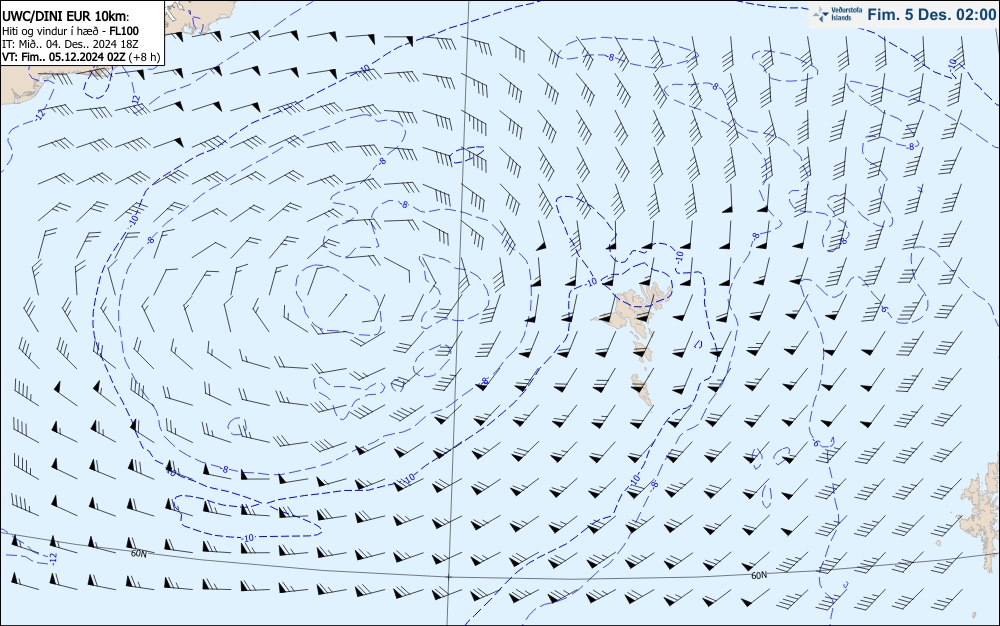Select the 'Hiti og vindur í hæð - FL100' line
This screenshot has height=626, width=1000.
pyautogui.click(x=70, y=31)
